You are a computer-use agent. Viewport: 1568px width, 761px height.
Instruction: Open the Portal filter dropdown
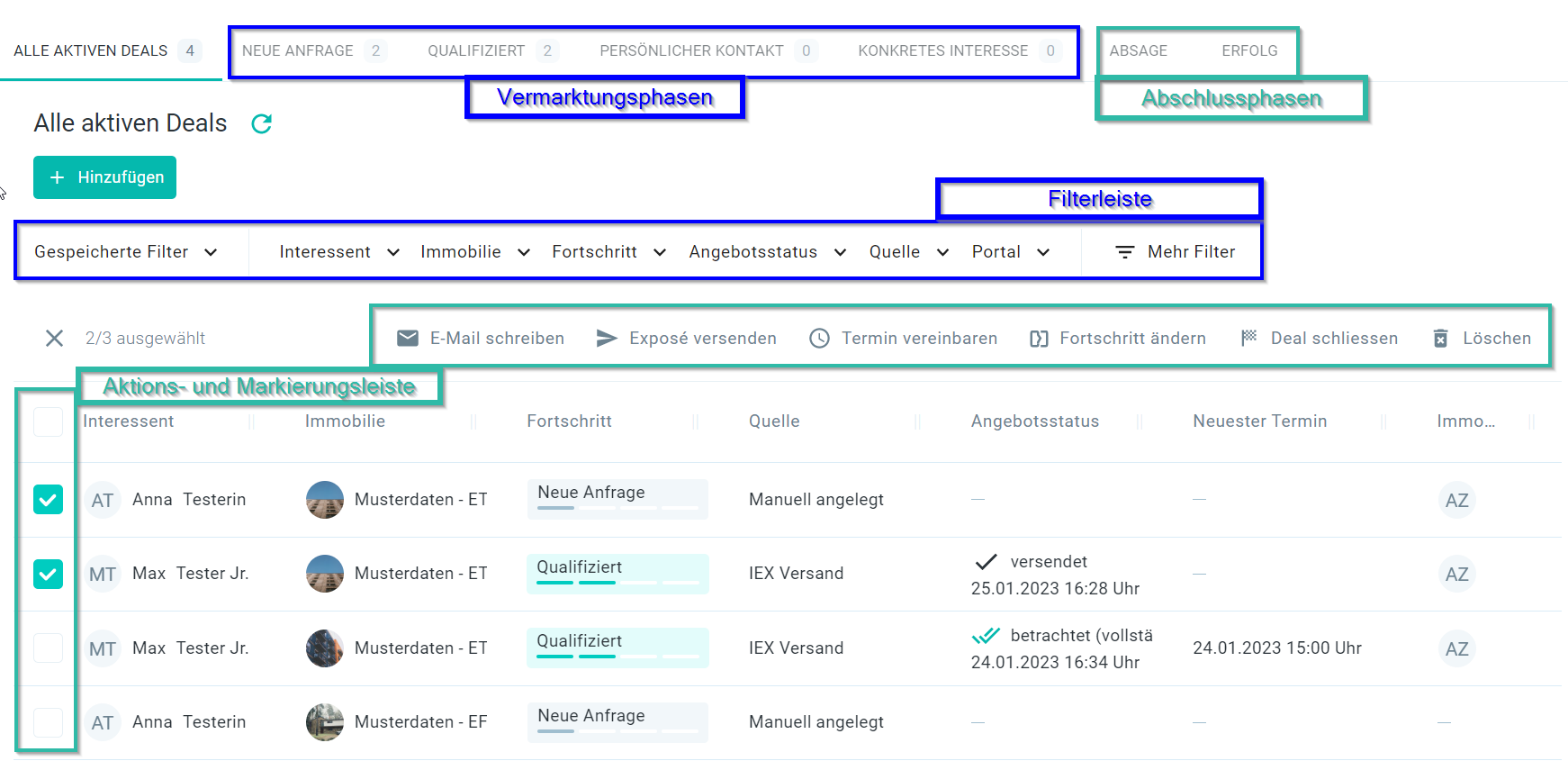(x=1010, y=252)
